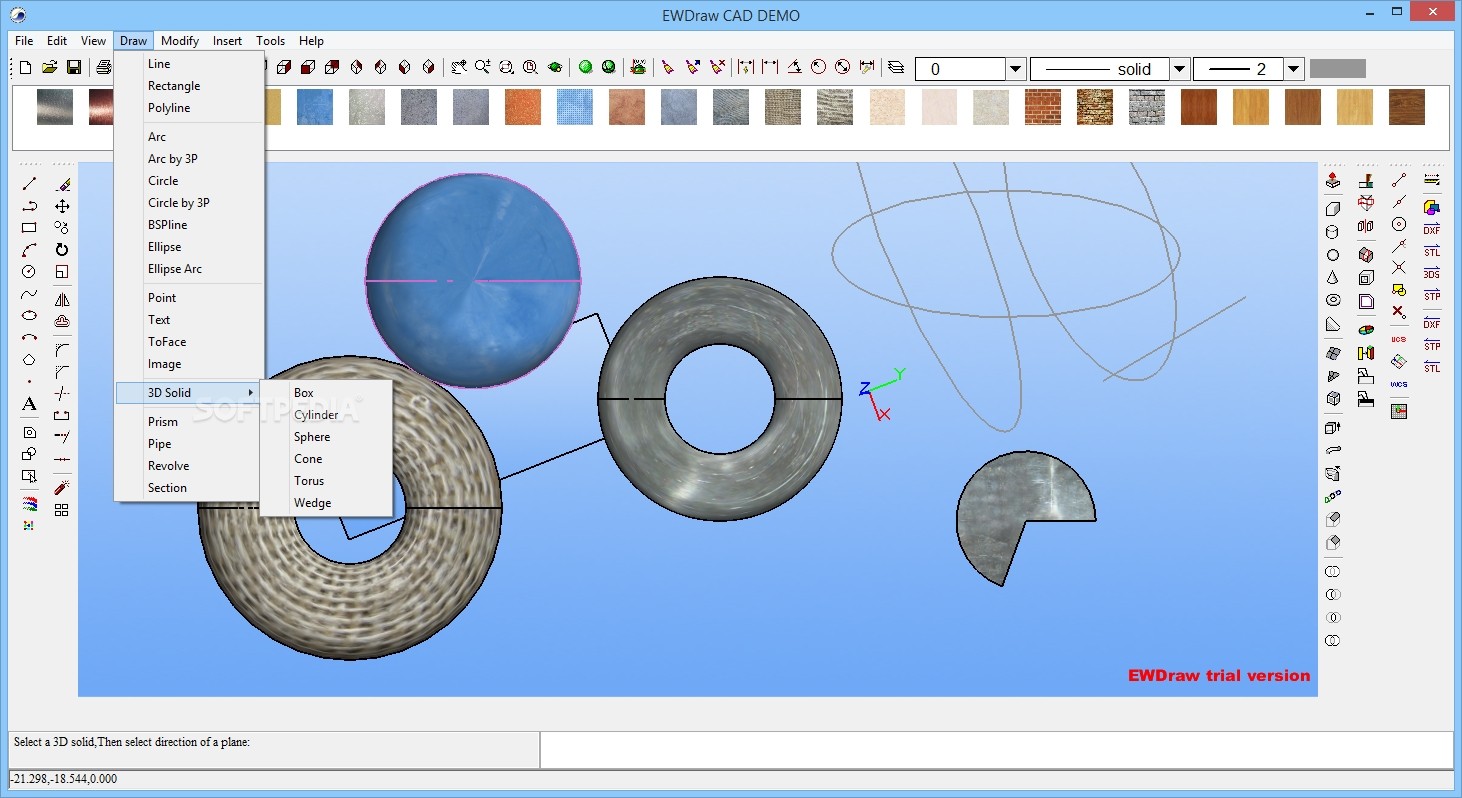This screenshot has width=1462, height=798.
Task: Open the line width '2' dropdown arrow
Action: click(x=1294, y=69)
